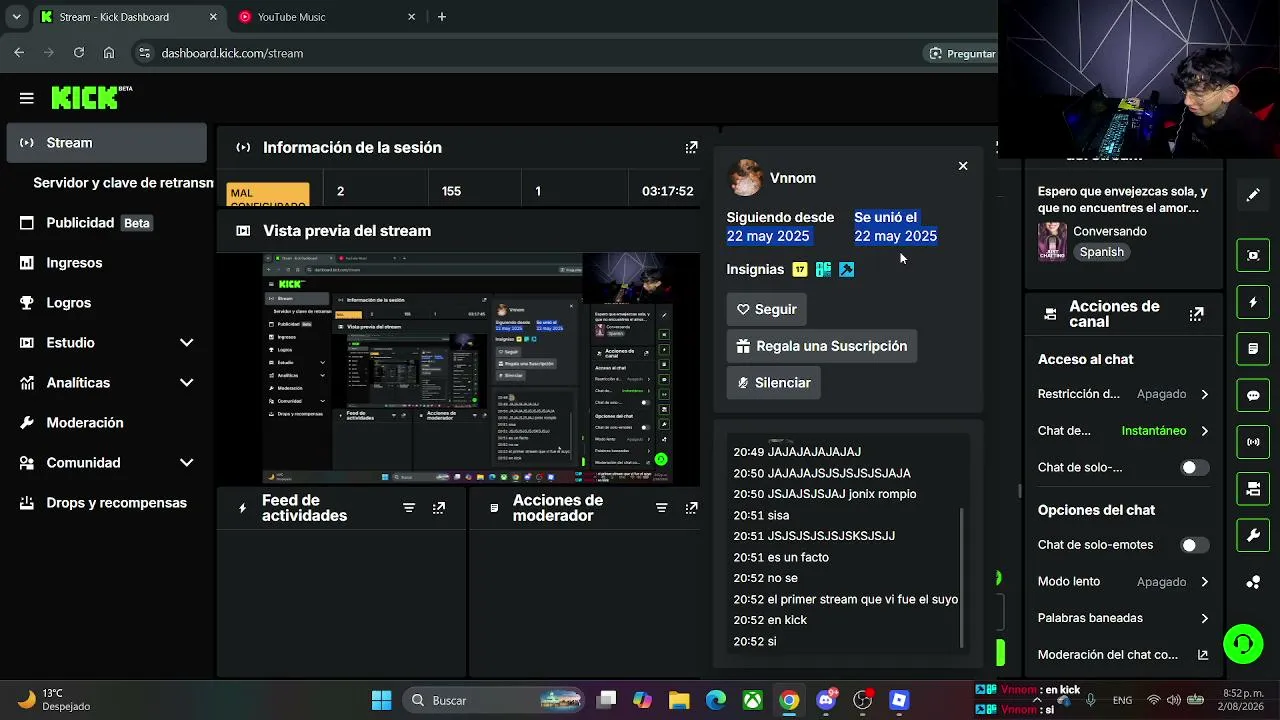1280x720 pixels.
Task: Filter the Feed de actividades list
Action: coord(409,508)
